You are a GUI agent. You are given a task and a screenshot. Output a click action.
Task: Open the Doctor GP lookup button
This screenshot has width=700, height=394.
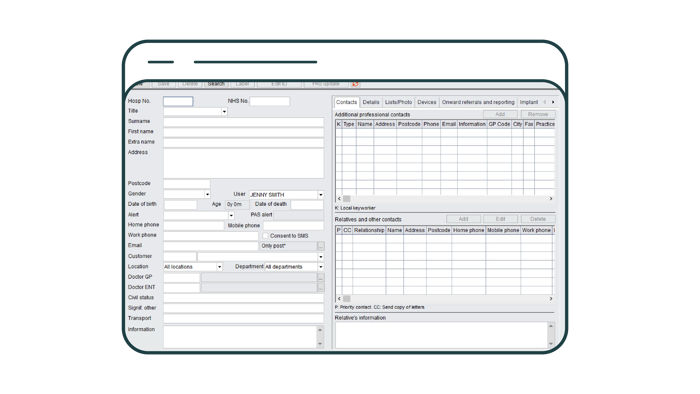[321, 278]
